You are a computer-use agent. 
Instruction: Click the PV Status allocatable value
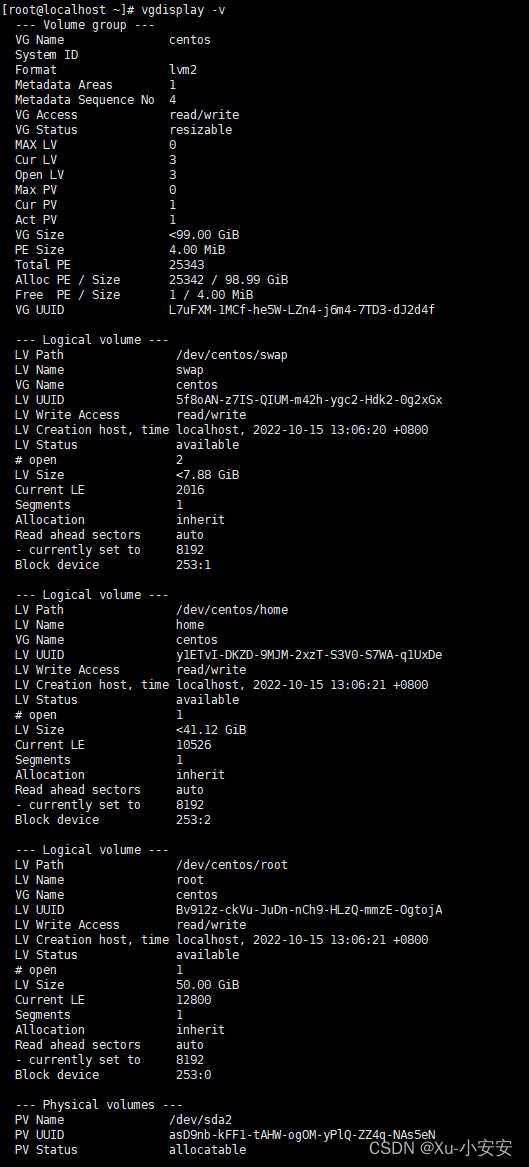[x=207, y=1150]
